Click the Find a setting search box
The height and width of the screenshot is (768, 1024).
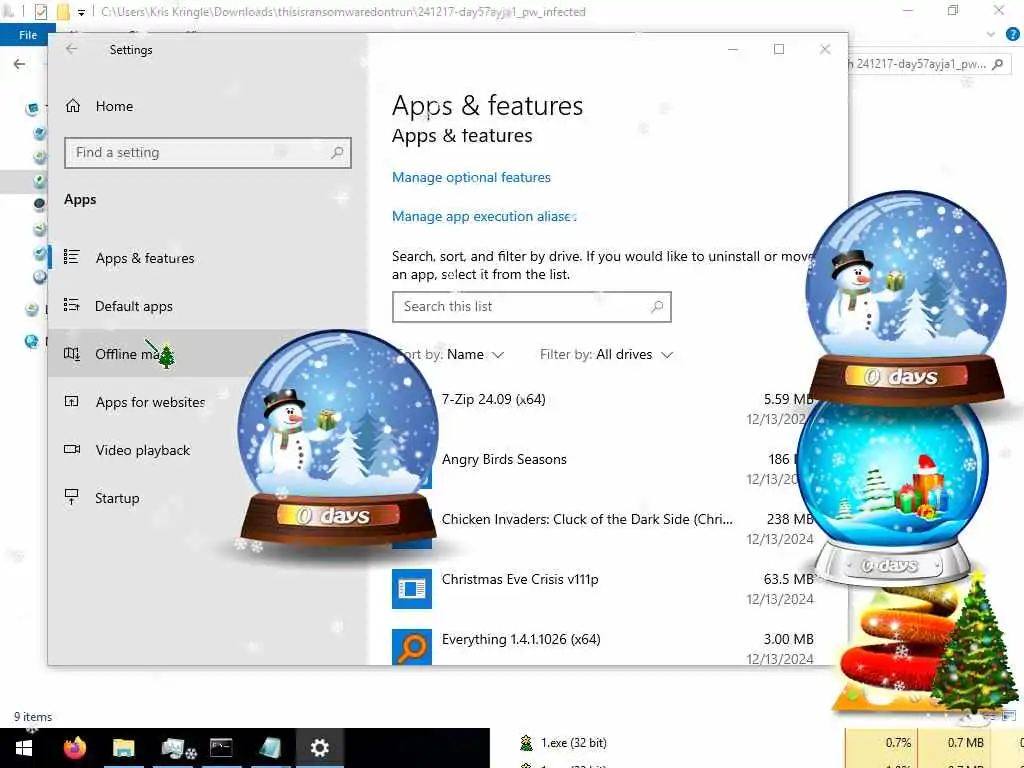[x=208, y=153]
